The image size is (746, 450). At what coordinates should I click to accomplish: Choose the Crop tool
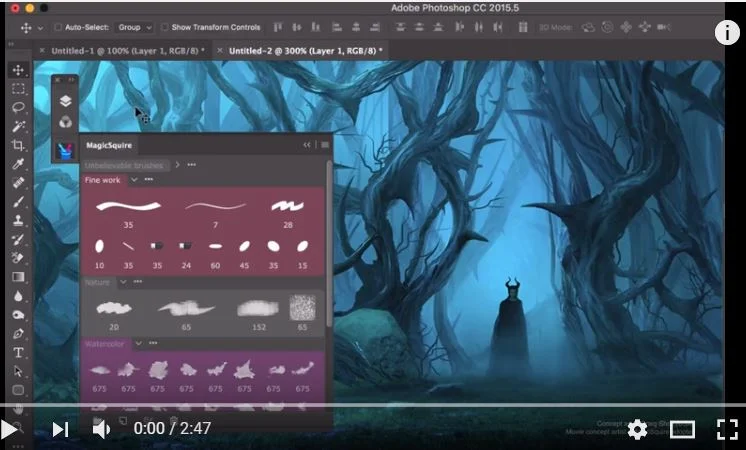[18, 145]
